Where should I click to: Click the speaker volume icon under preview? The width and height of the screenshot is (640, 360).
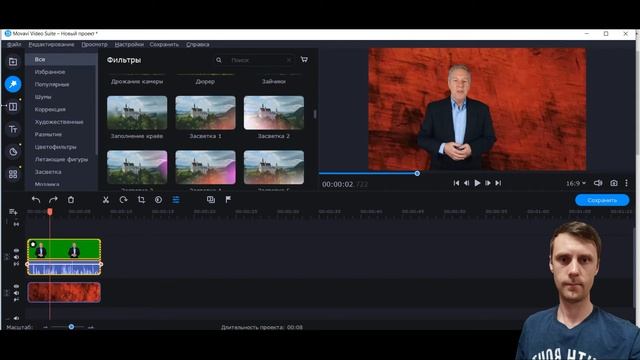tap(598, 183)
